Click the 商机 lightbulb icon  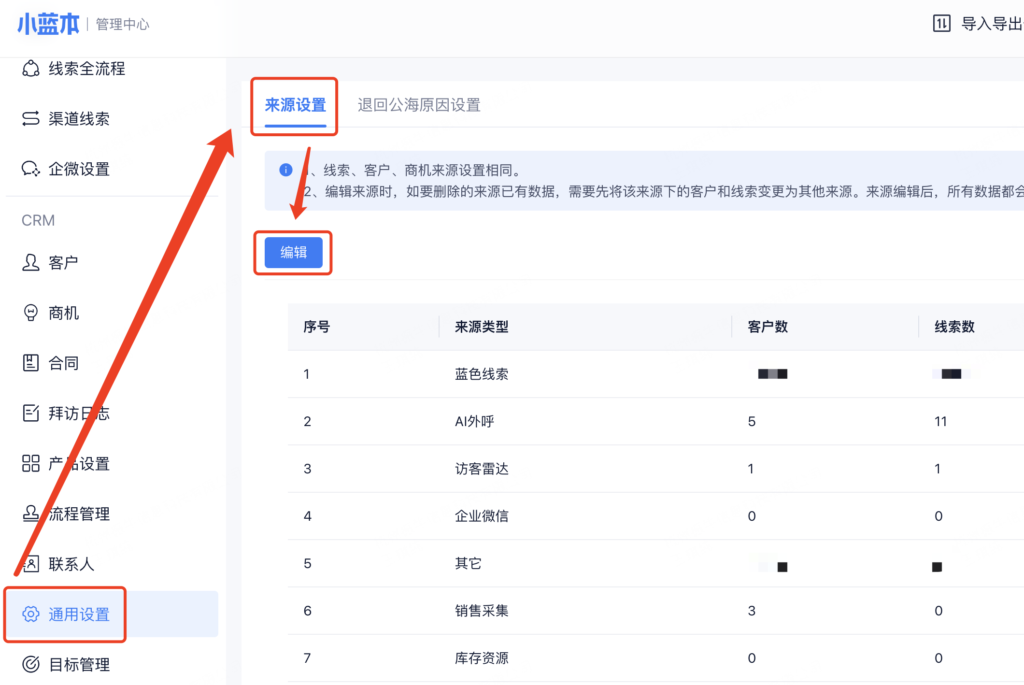click(x=31, y=313)
